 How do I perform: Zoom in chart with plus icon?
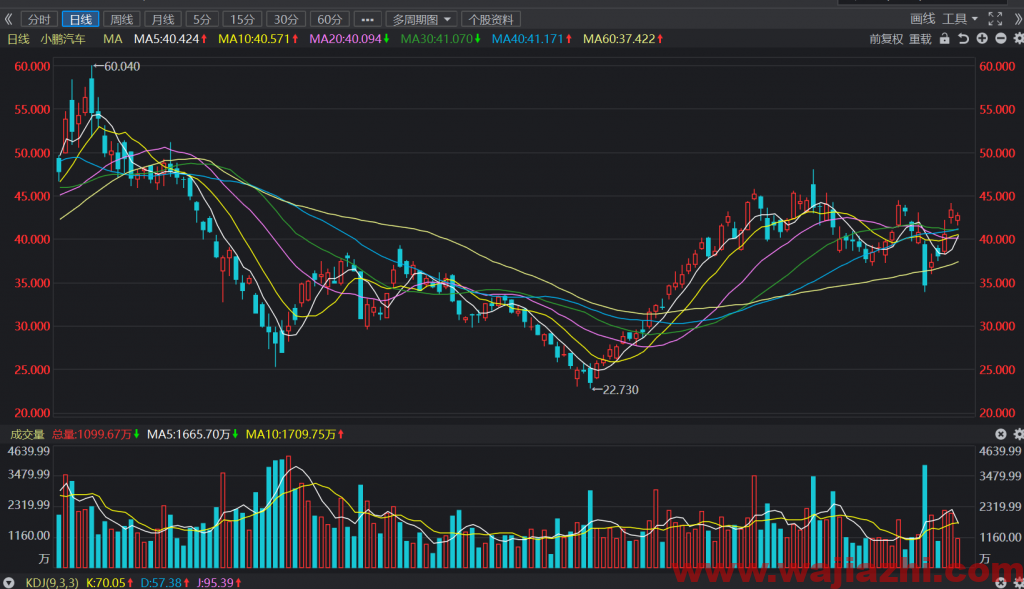[x=982, y=39]
